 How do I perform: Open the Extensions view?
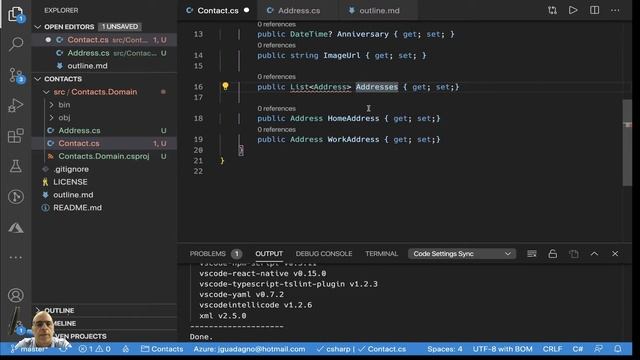tap(16, 136)
